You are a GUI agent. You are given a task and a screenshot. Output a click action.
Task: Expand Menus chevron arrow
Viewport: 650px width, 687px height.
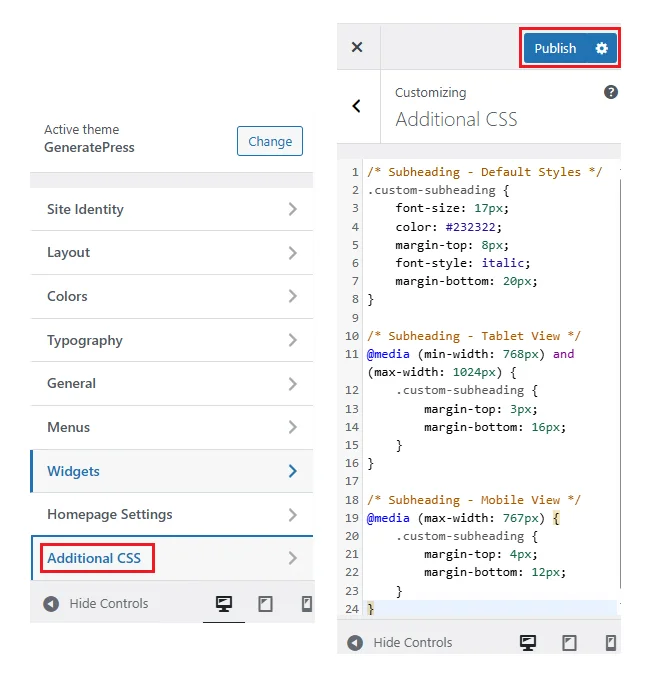[x=293, y=427]
